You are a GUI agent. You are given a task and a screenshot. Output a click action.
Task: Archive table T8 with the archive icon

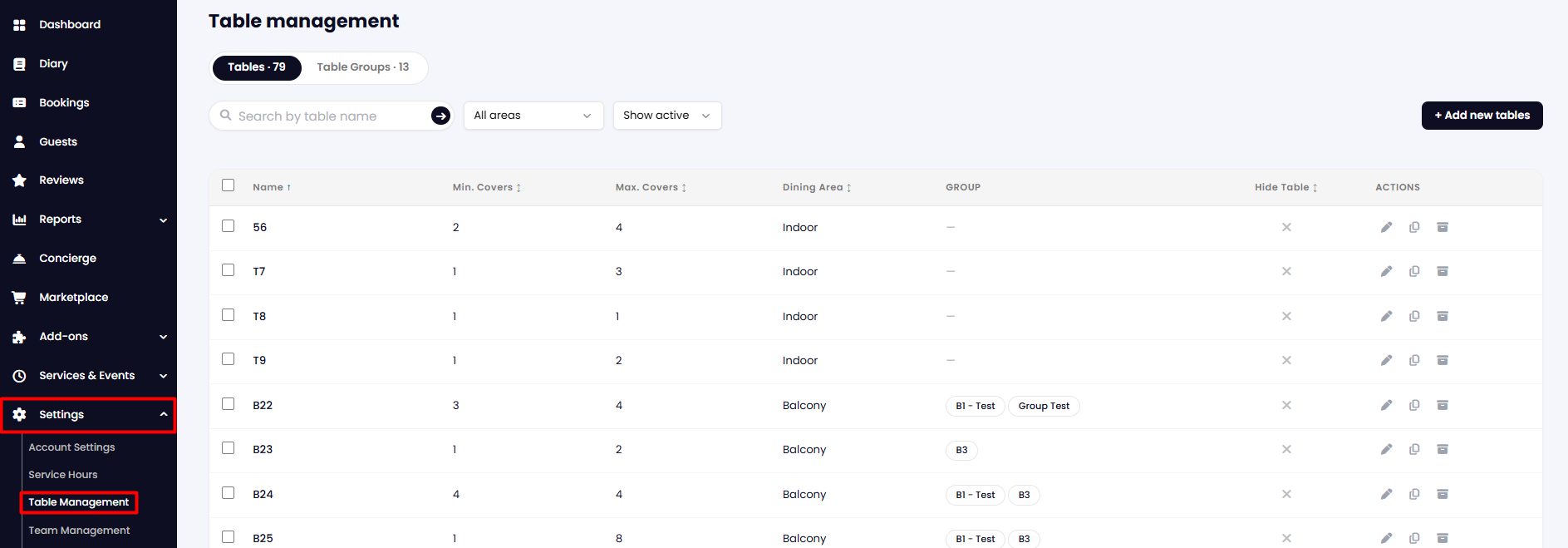click(x=1443, y=316)
